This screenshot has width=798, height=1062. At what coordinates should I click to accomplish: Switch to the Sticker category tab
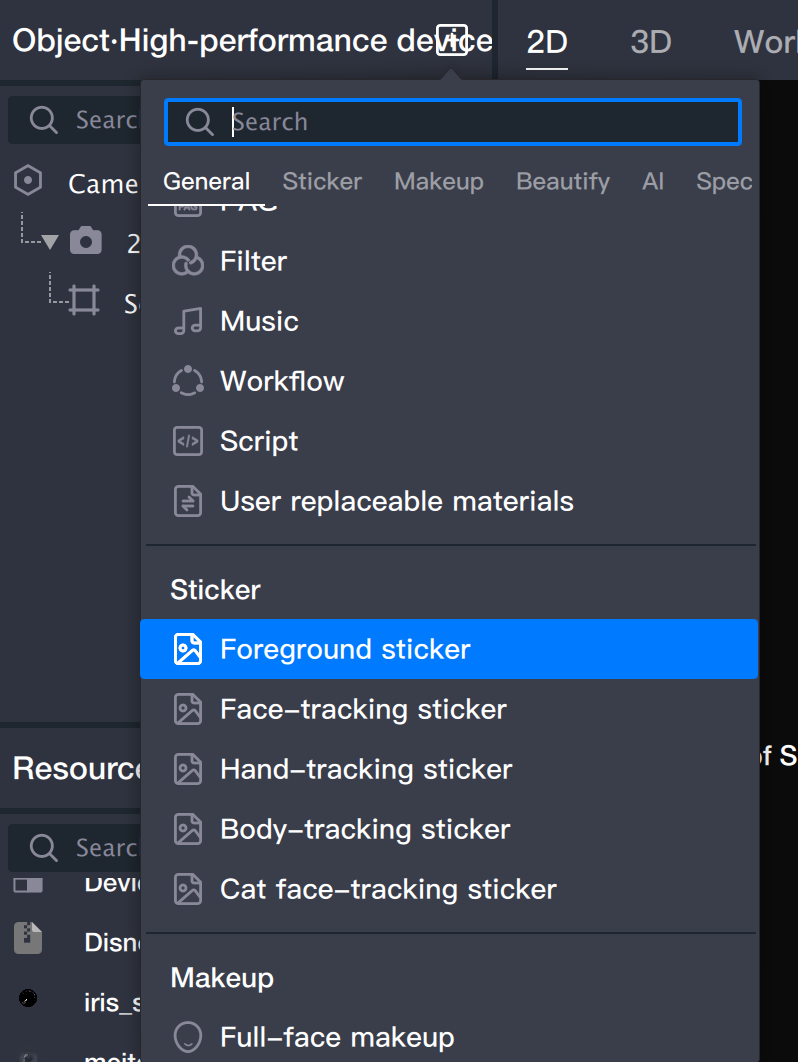click(x=322, y=181)
